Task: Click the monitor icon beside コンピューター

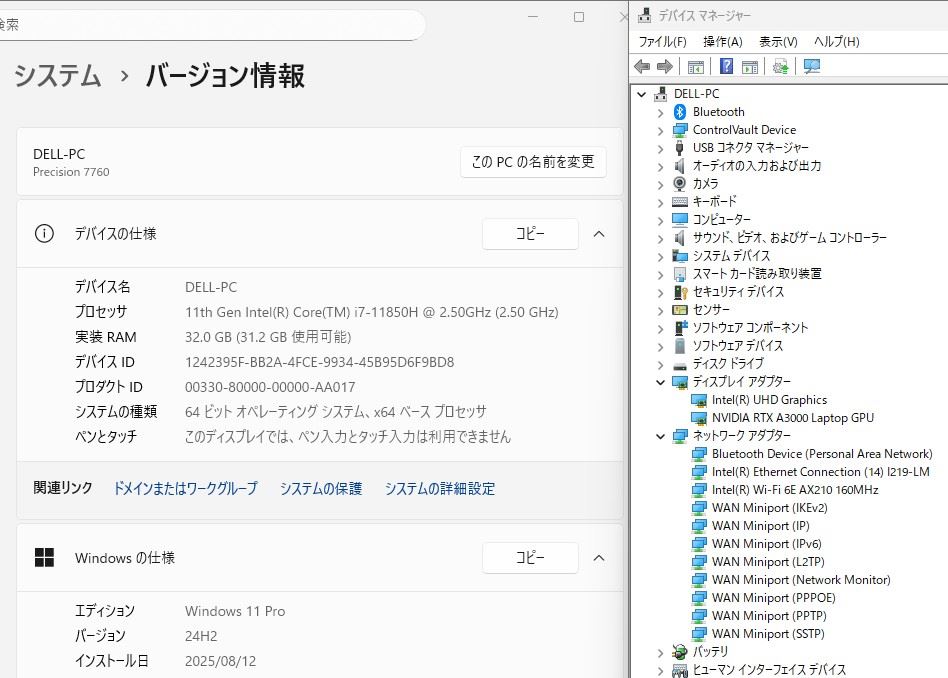Action: pos(680,220)
